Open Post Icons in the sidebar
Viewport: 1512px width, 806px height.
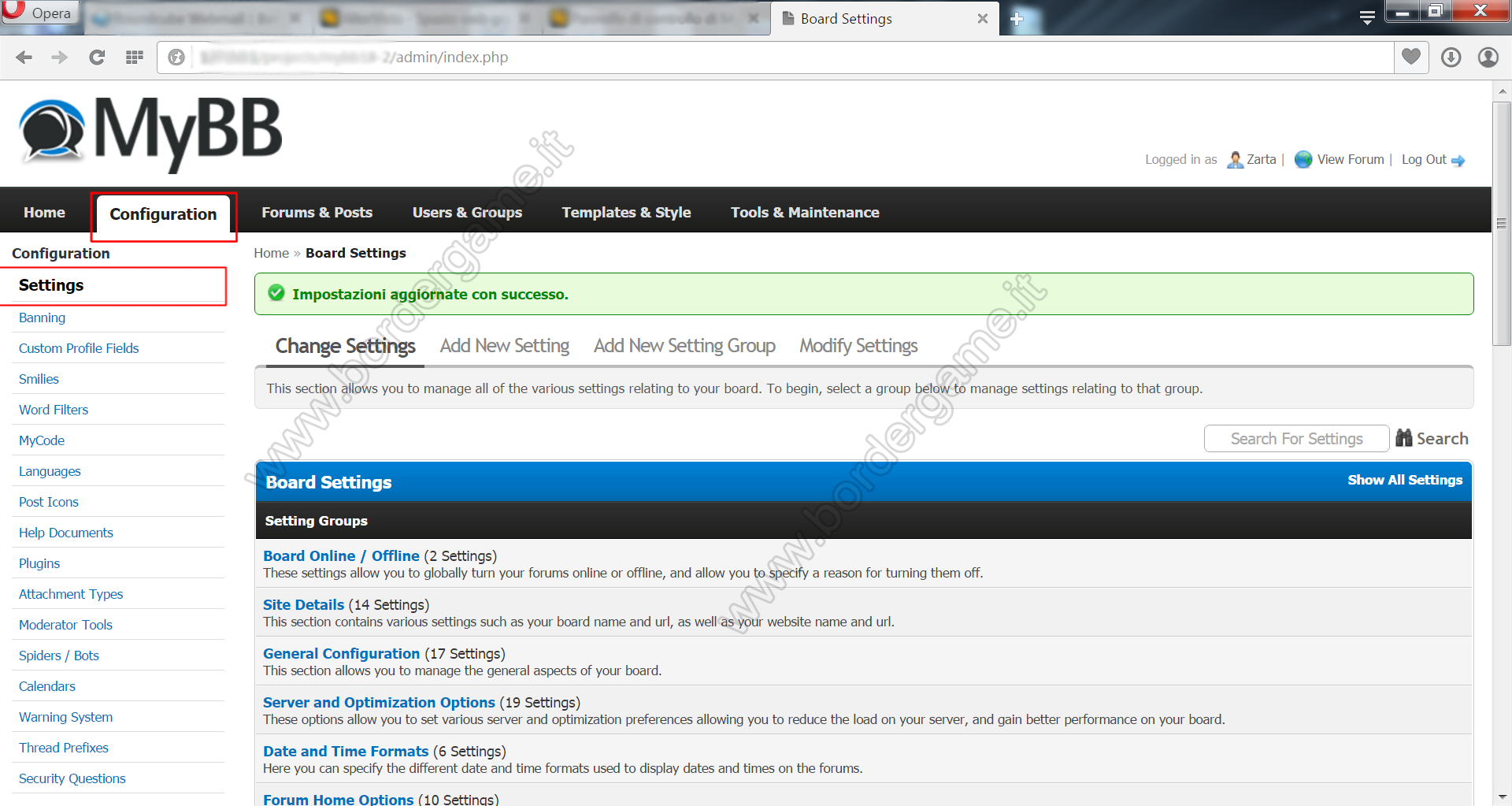[49, 502]
